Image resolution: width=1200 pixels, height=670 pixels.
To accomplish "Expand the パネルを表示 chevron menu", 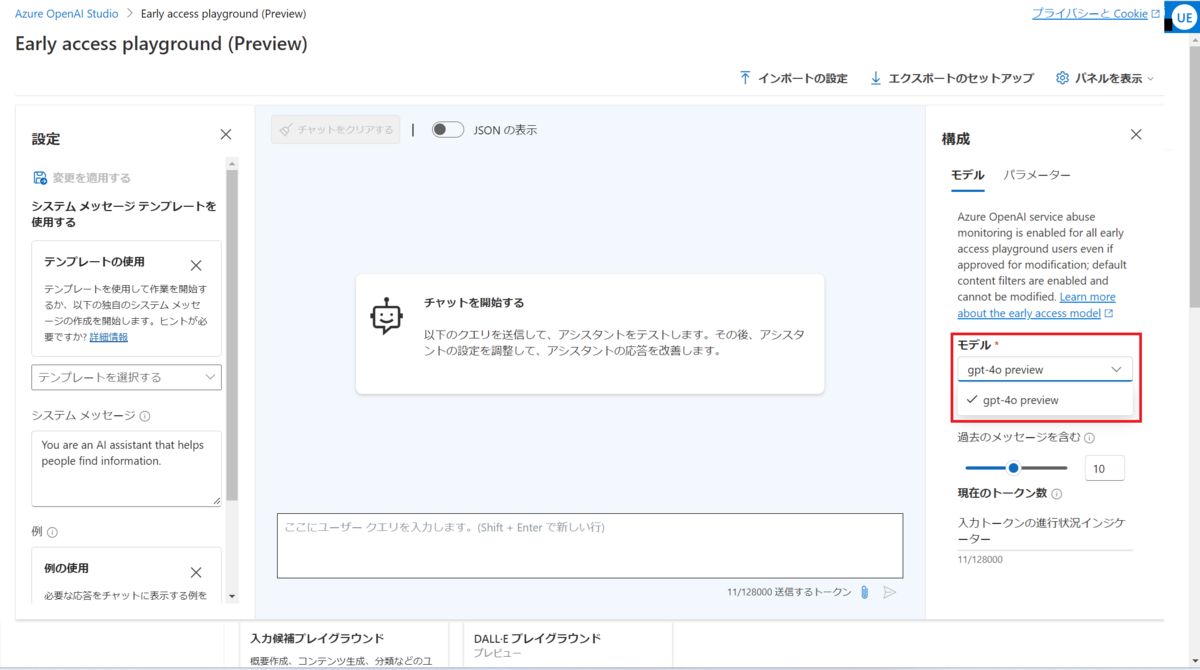I will tap(1150, 79).
